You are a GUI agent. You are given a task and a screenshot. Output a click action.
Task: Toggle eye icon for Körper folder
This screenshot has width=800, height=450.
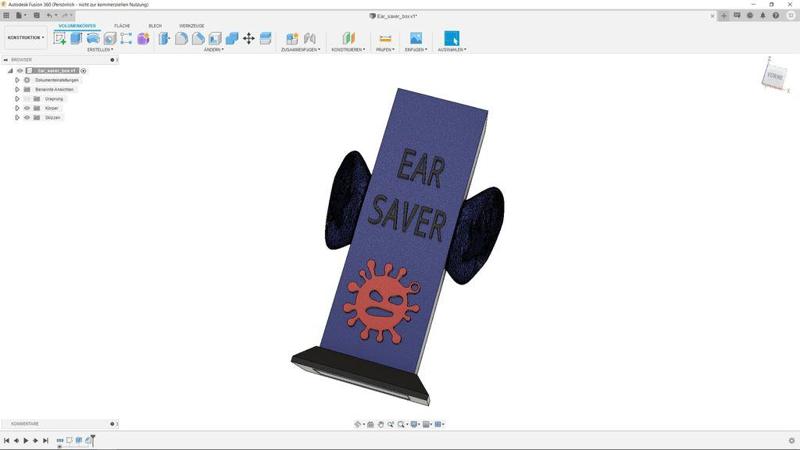27,108
